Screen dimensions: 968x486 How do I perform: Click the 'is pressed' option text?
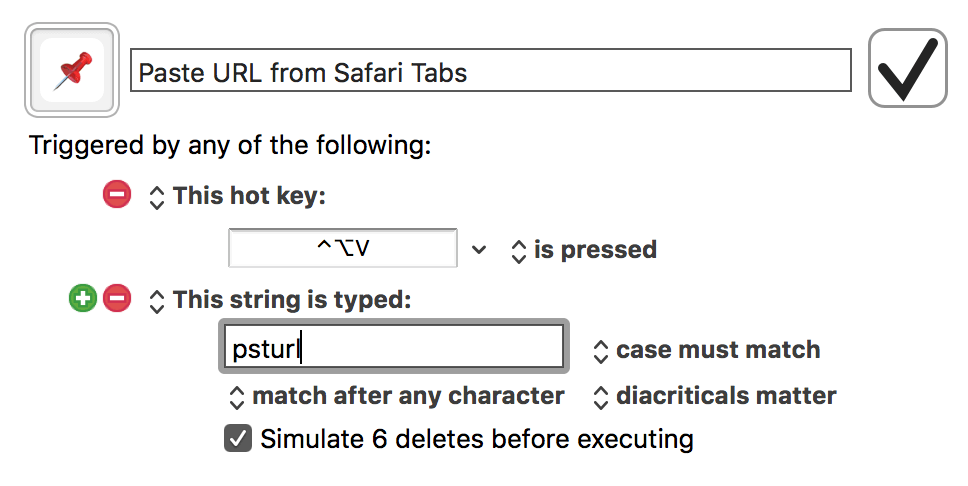(594, 249)
